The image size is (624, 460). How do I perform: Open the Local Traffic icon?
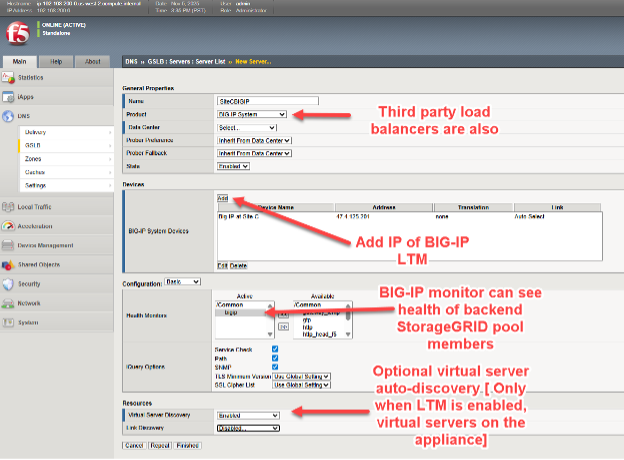pyautogui.click(x=8, y=207)
